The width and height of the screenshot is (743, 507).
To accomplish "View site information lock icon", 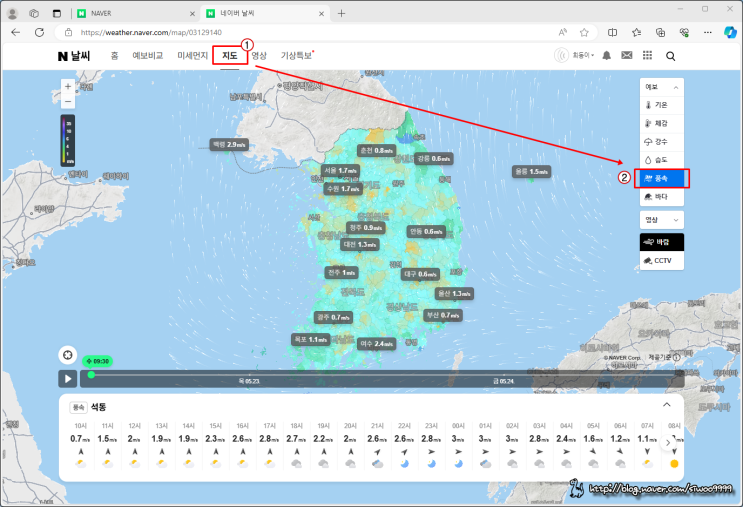I will pyautogui.click(x=69, y=32).
